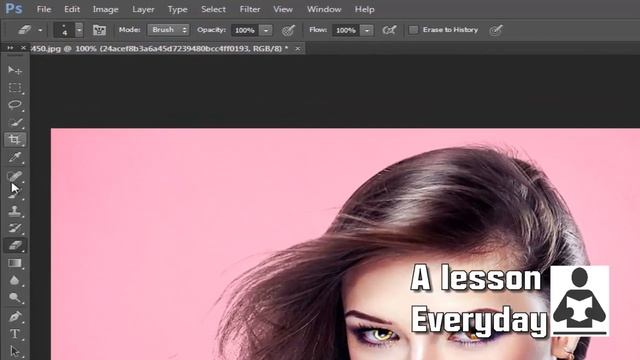
Task: Open the File menu
Action: [44, 9]
